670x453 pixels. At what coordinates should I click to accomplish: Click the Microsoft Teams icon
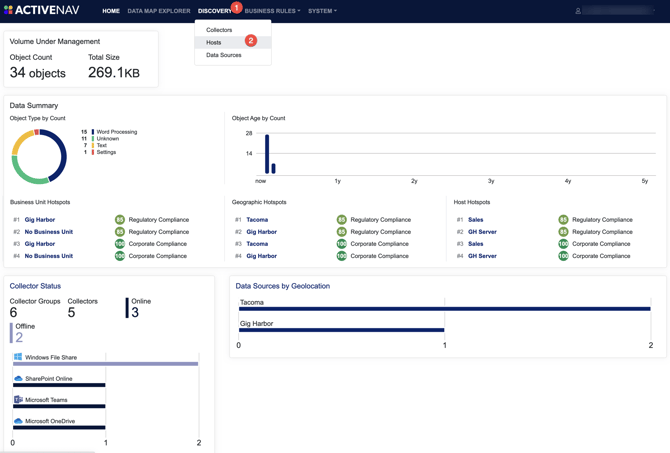pos(18,400)
